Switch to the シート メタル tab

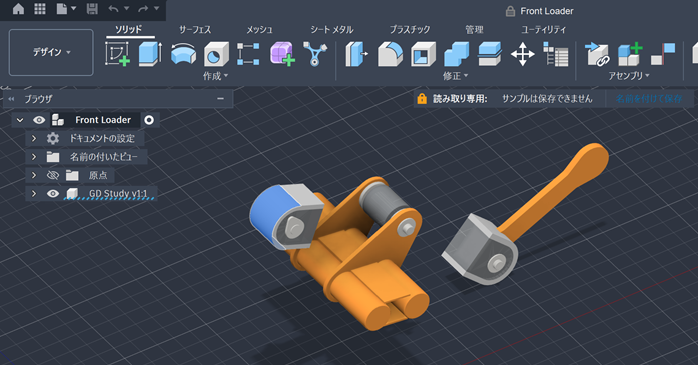click(332, 29)
